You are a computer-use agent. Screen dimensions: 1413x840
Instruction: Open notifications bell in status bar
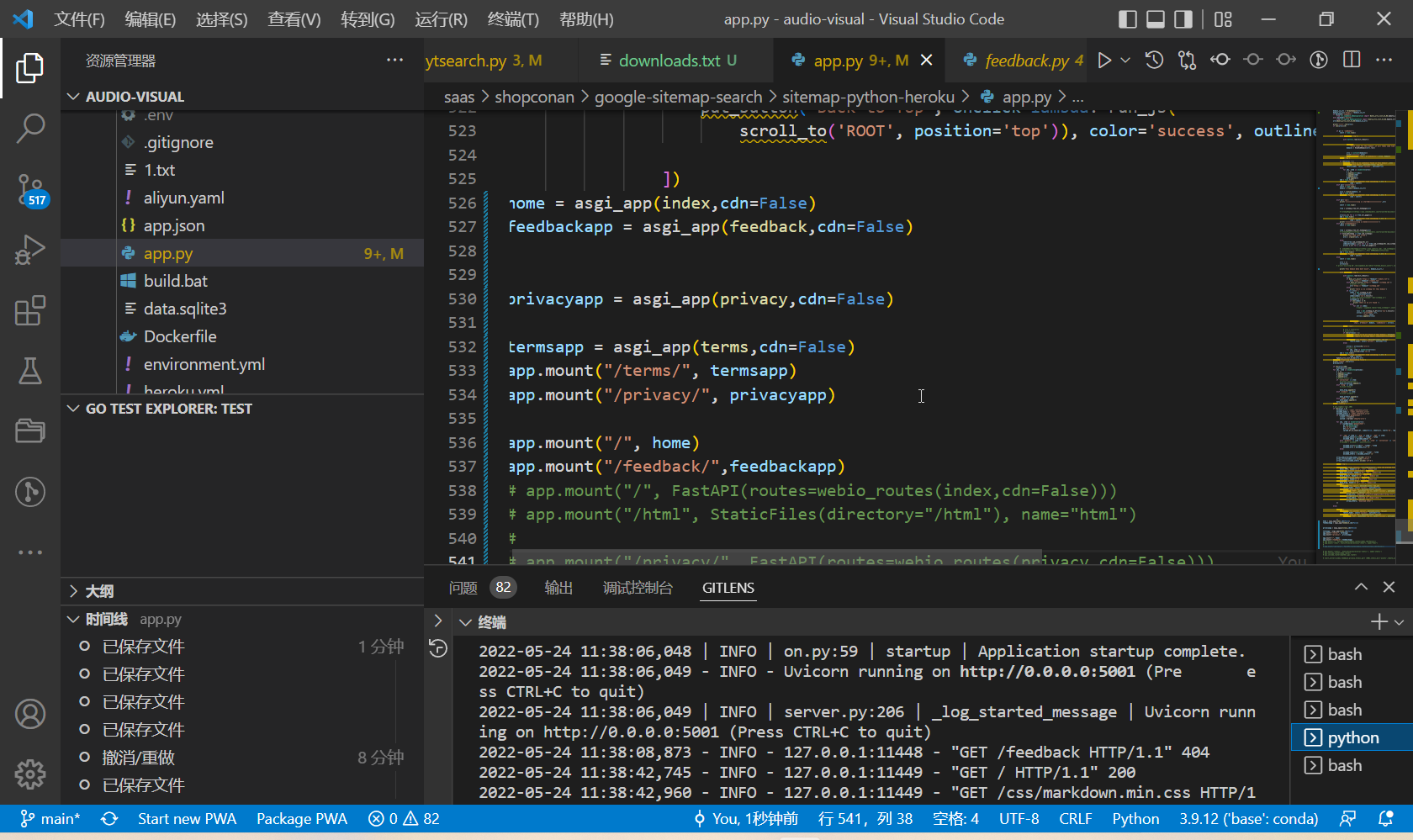point(1386,819)
